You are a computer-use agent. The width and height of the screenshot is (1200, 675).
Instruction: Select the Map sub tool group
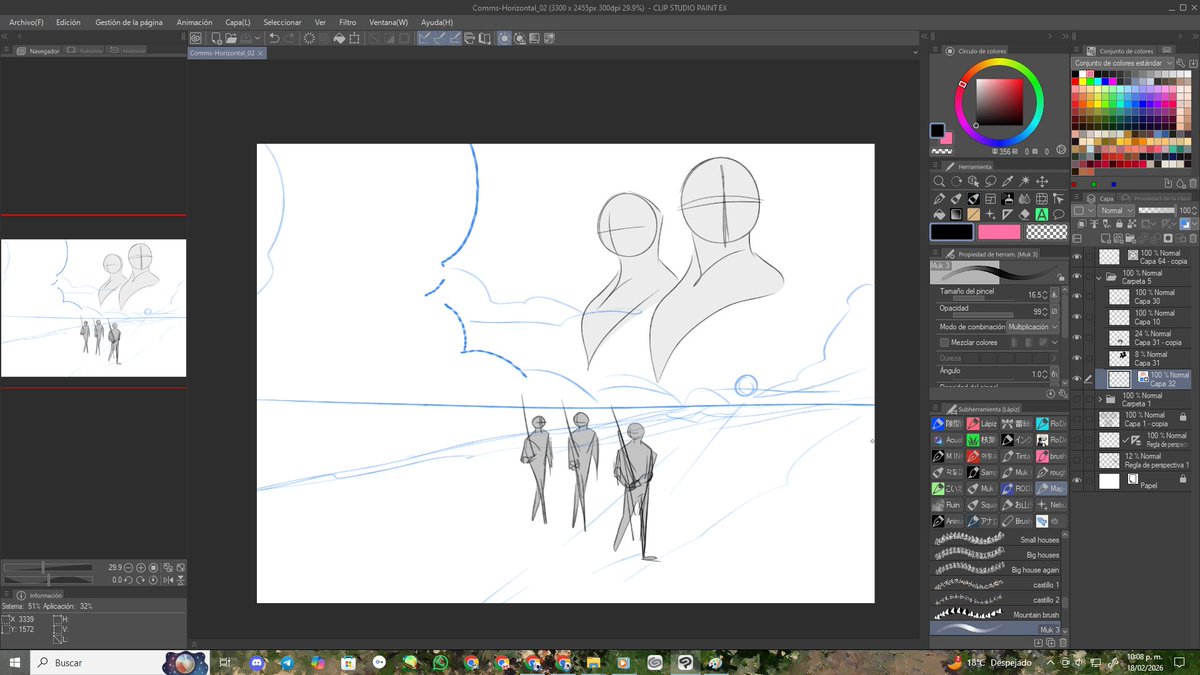(x=1050, y=489)
